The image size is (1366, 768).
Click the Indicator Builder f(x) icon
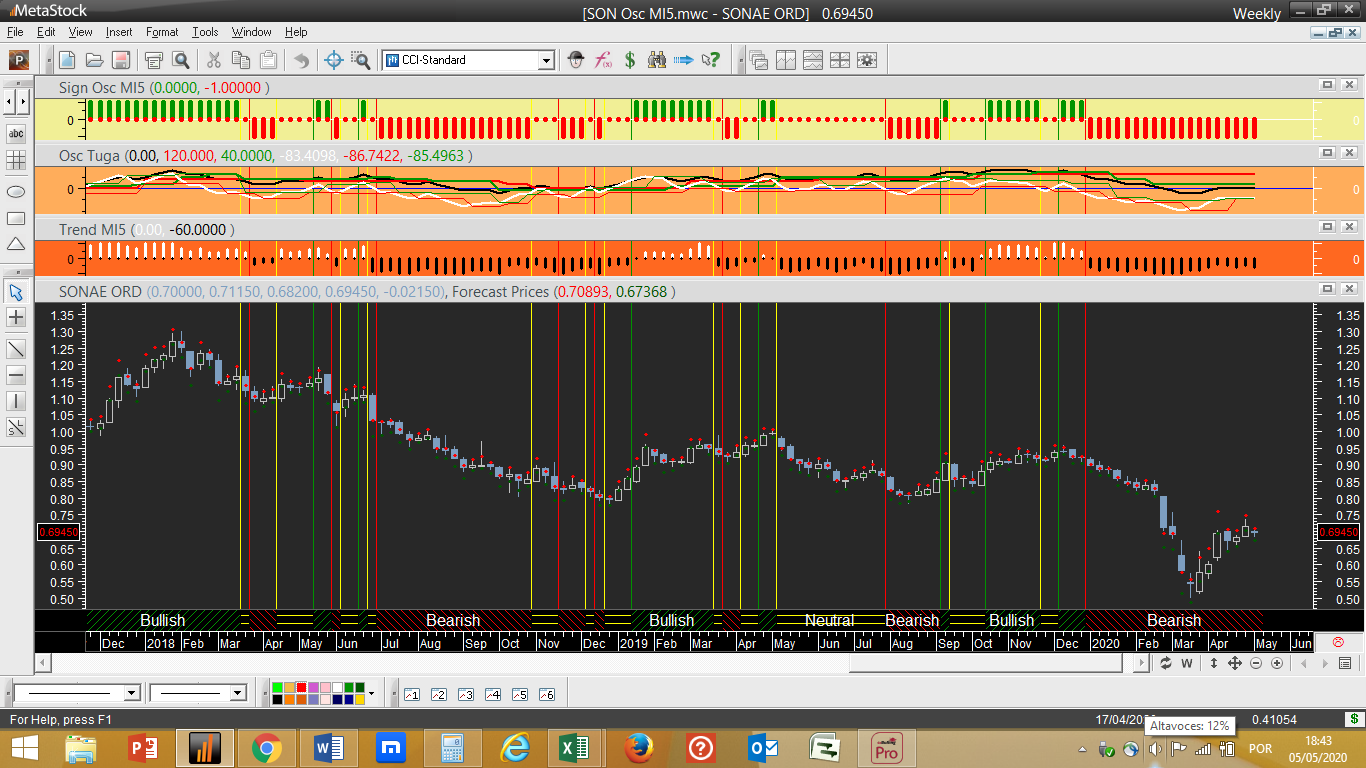click(x=603, y=60)
